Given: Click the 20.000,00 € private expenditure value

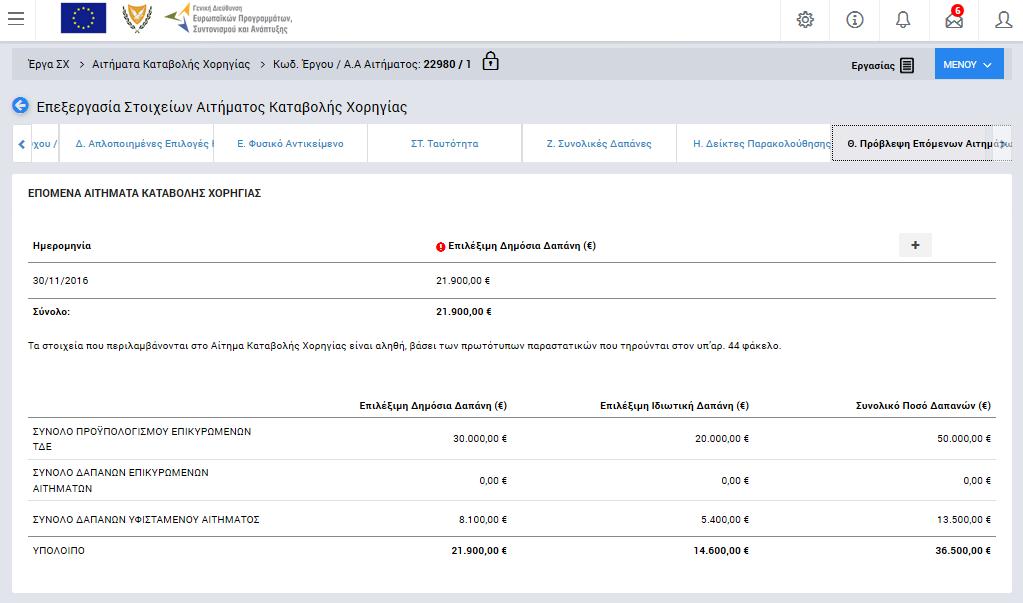Looking at the screenshot, I should pos(722,439).
